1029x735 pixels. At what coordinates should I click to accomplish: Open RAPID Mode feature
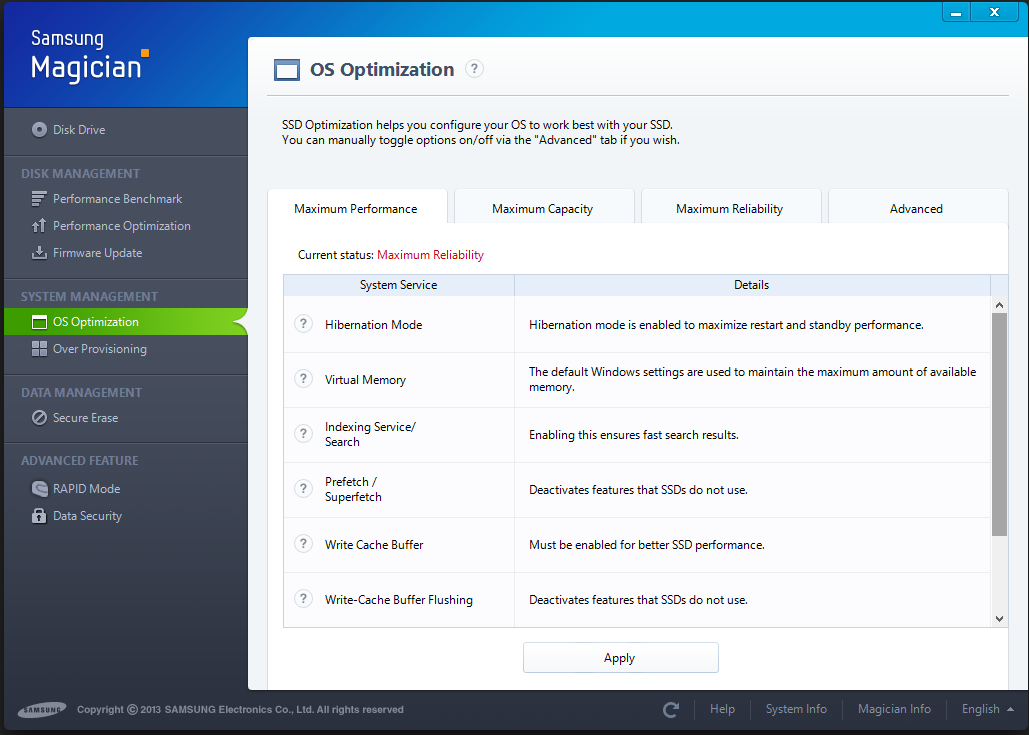tap(86, 489)
